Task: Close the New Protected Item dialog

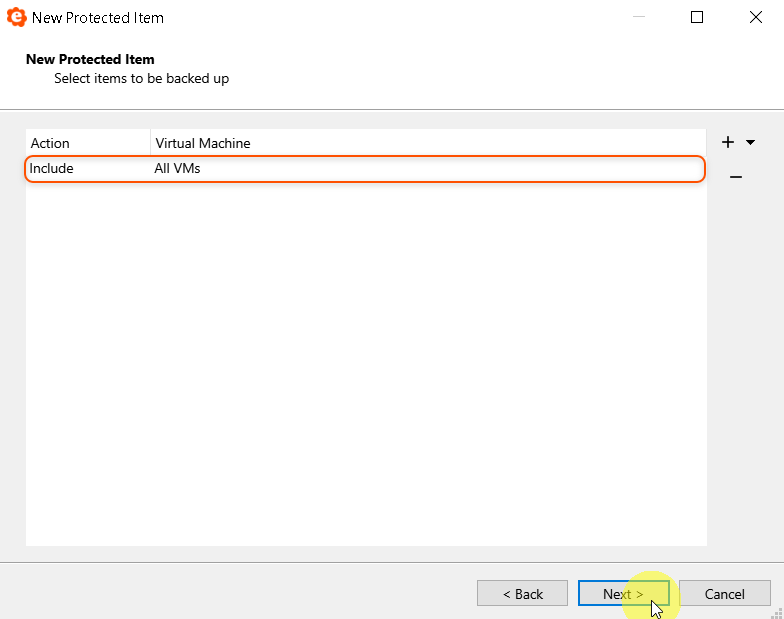Action: click(755, 17)
